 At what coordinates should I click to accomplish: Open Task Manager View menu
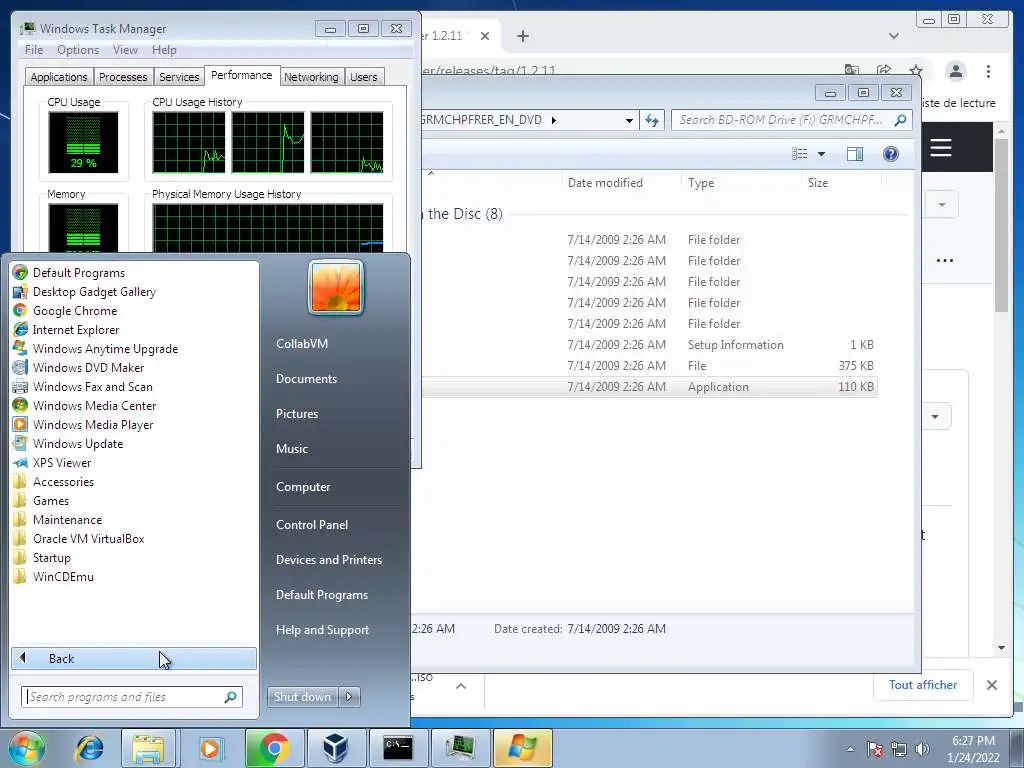click(x=125, y=50)
